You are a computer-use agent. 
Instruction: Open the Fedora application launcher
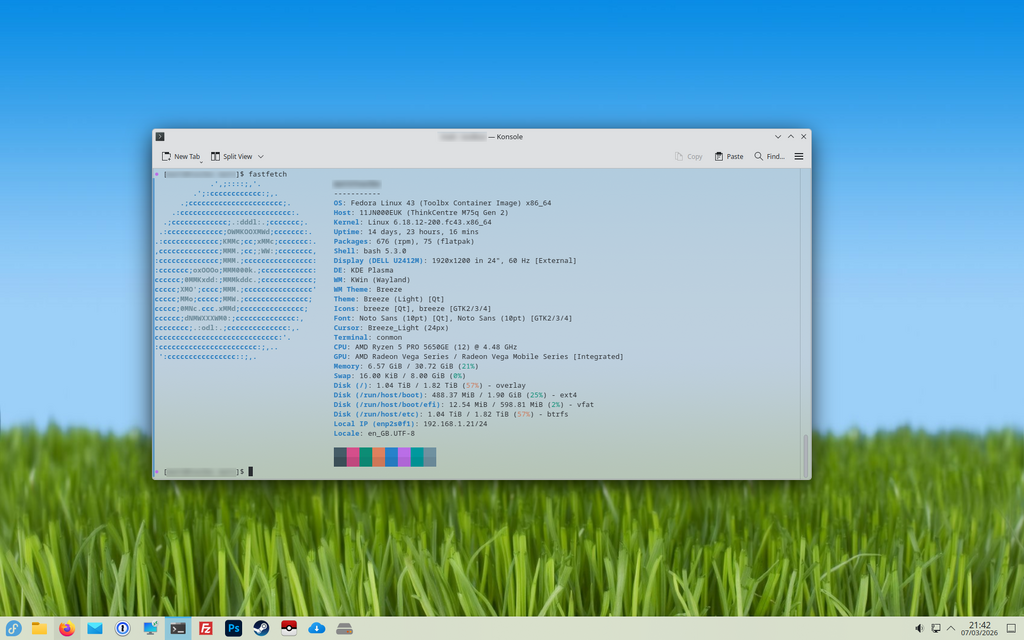point(13,628)
